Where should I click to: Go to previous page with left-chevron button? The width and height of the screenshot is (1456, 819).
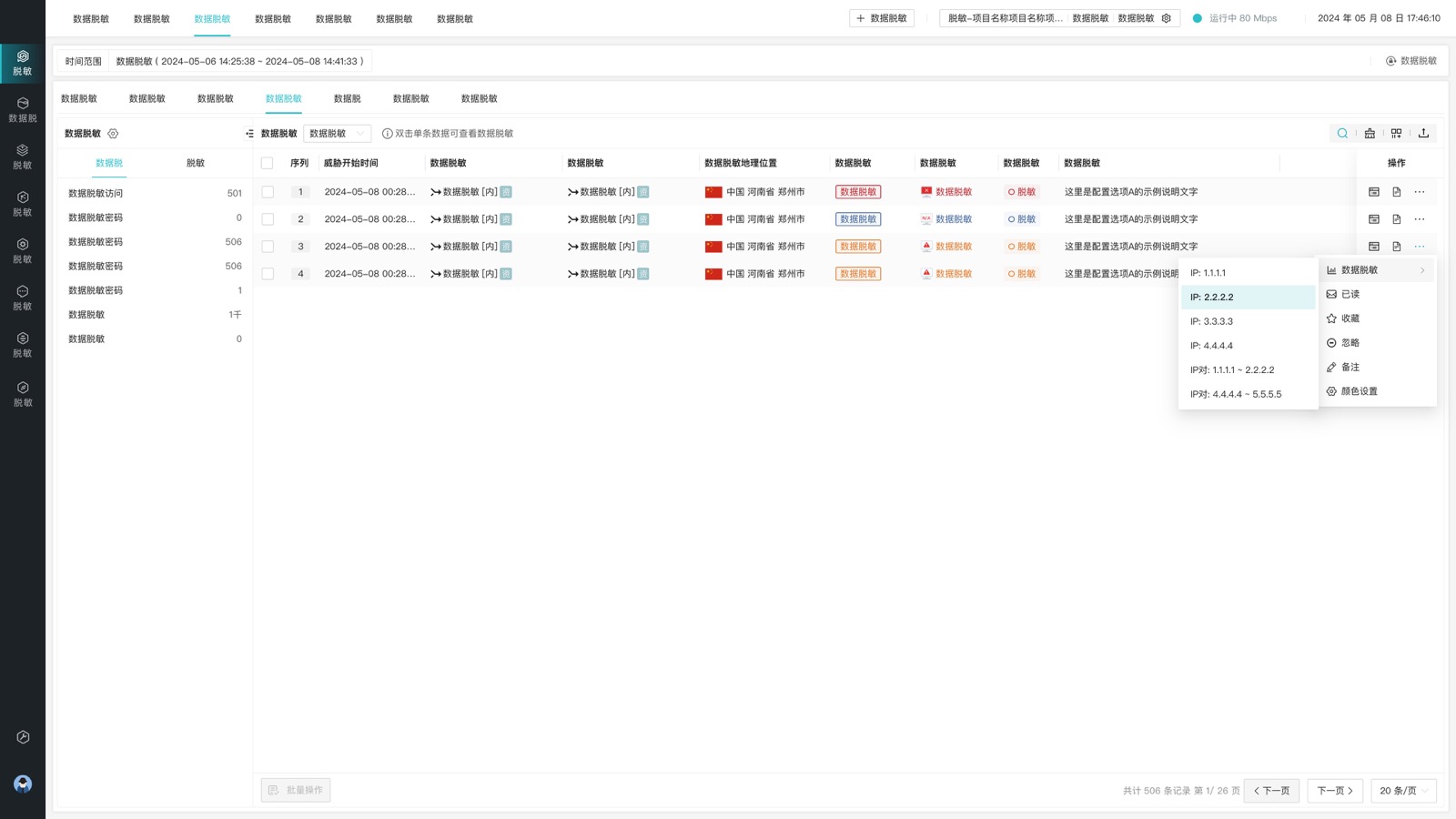click(1271, 791)
